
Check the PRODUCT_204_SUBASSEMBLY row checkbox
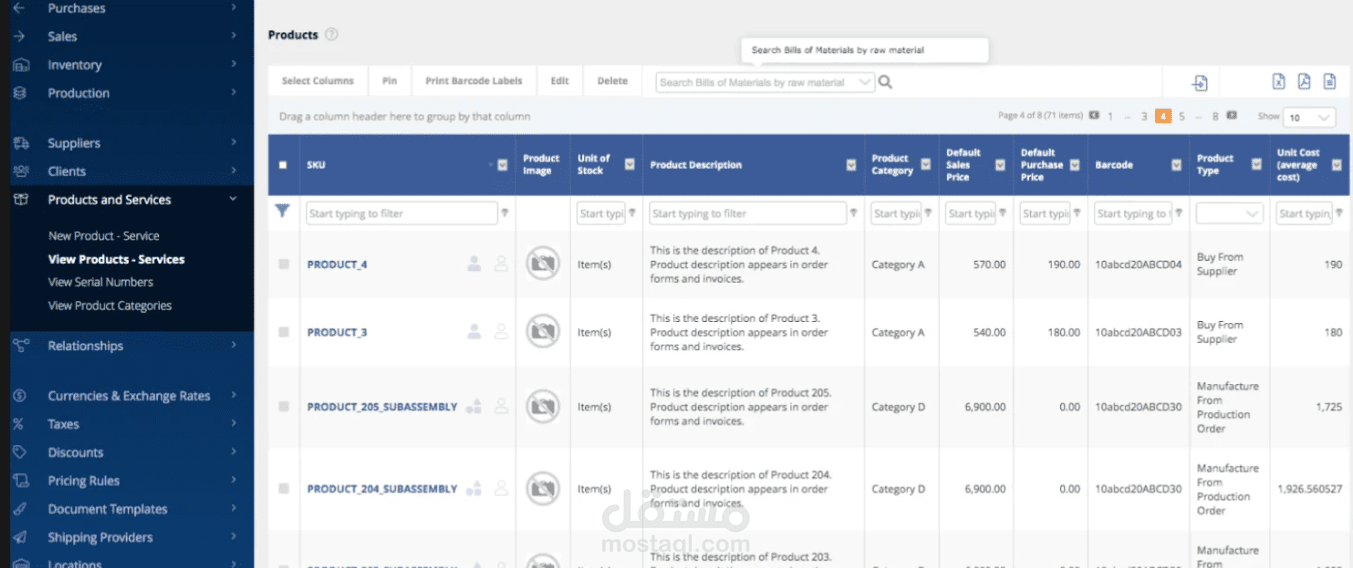[283, 489]
